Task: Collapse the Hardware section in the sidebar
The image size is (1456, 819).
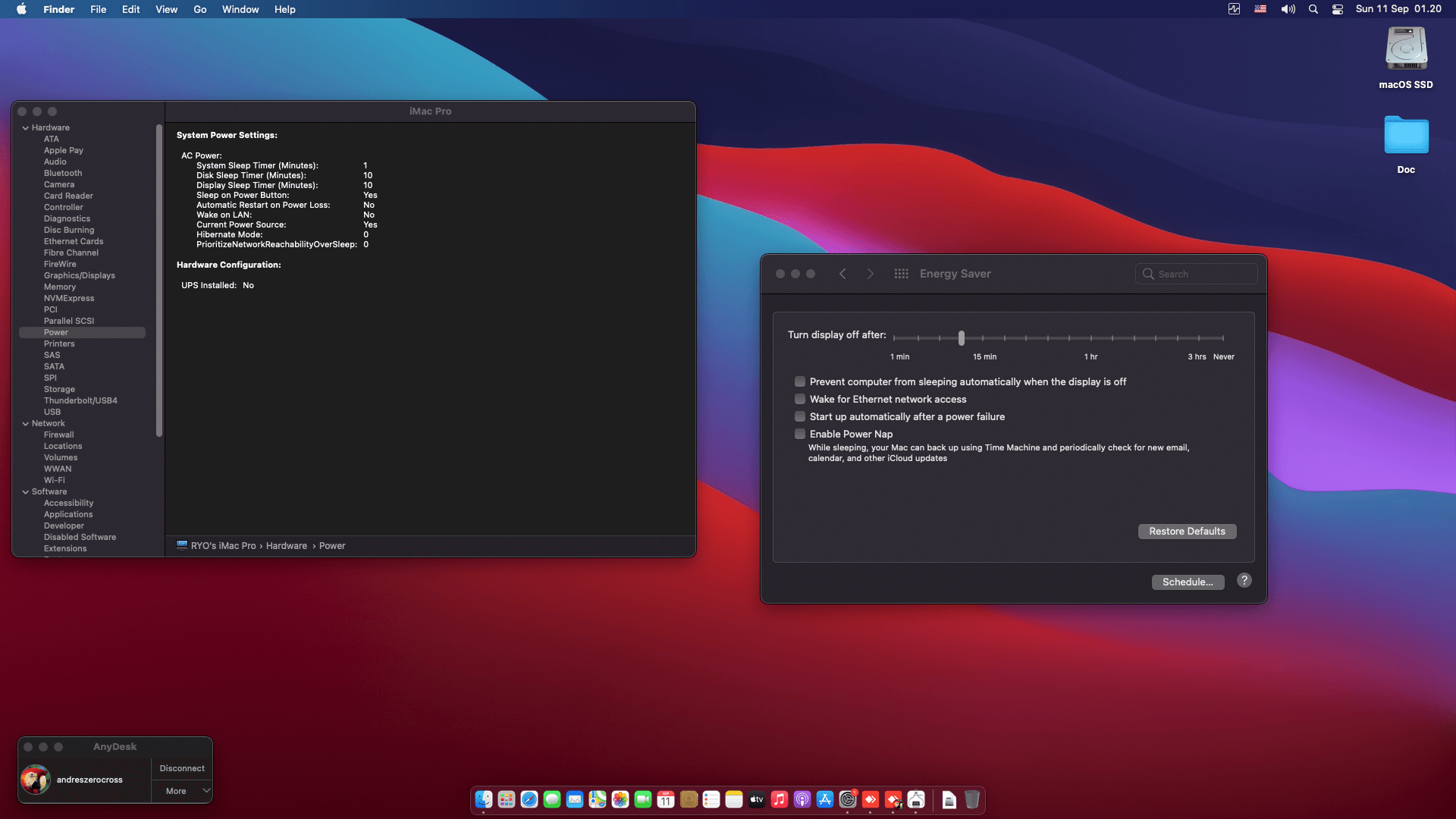Action: coord(26,127)
